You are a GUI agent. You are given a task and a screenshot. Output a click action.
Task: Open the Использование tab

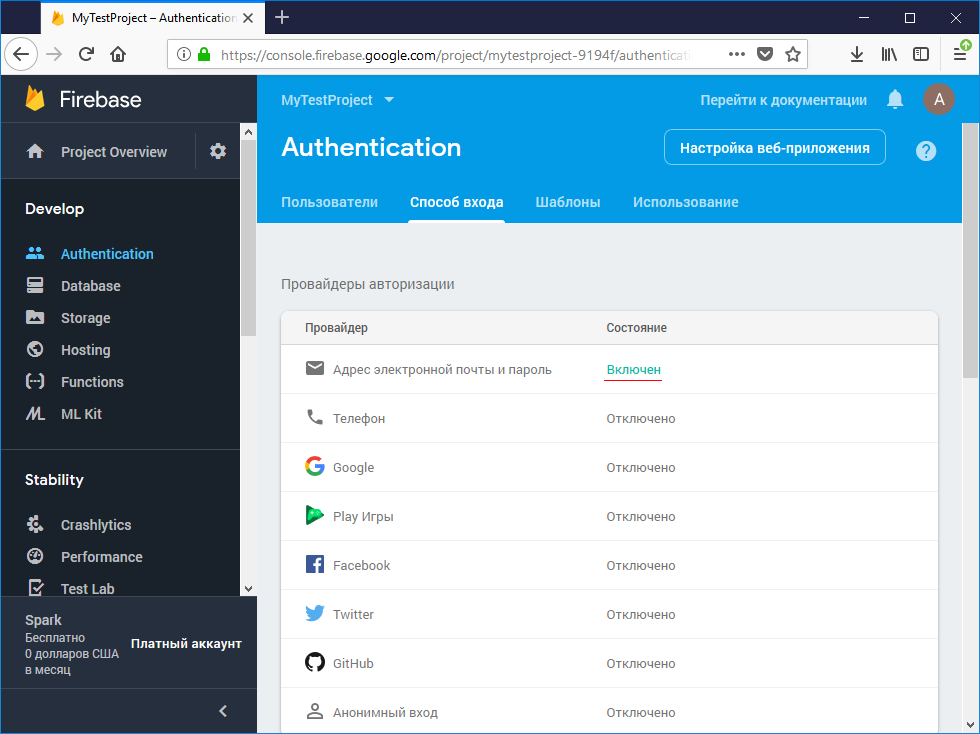[685, 202]
